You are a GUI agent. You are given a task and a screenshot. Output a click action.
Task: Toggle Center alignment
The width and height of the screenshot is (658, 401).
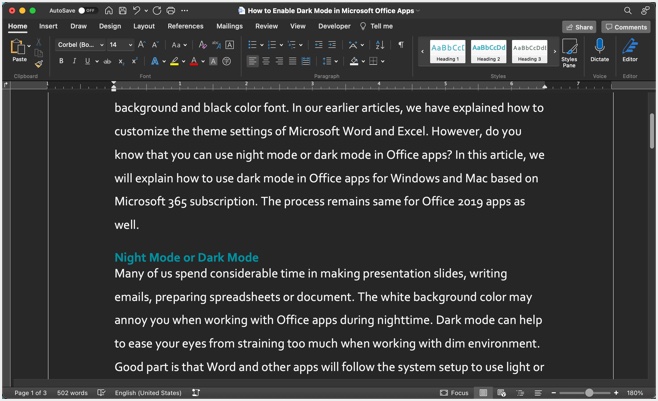[266, 62]
